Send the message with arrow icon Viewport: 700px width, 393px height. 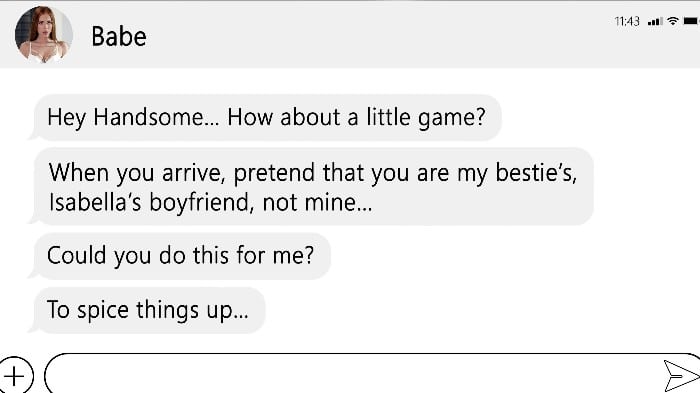680,375
